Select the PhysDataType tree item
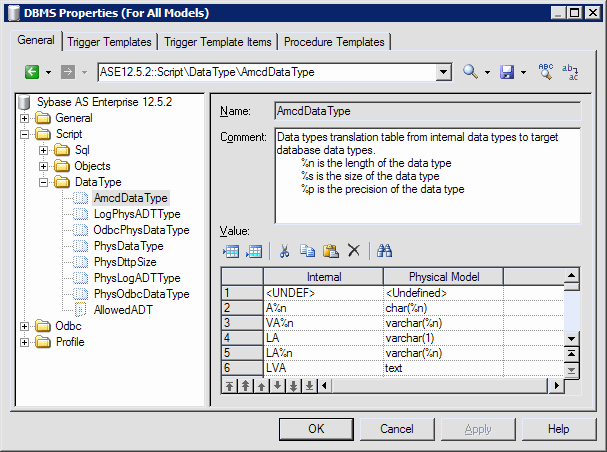Screen dimensions: 607x452 point(129,246)
